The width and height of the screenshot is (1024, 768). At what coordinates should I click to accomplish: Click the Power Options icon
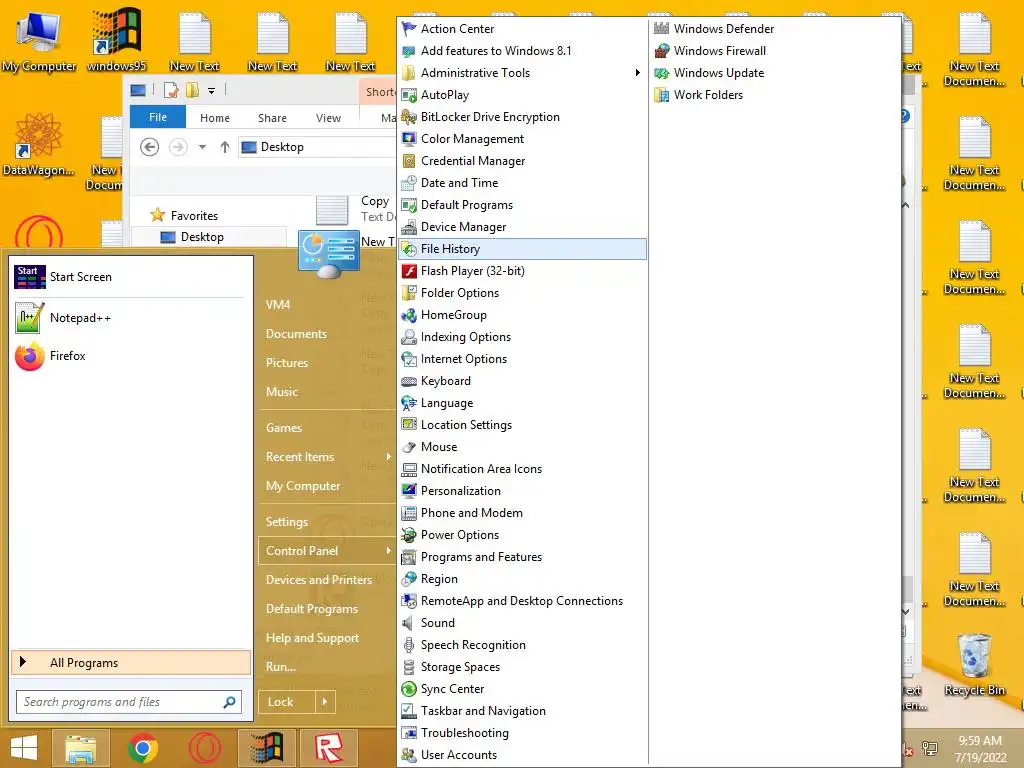point(409,535)
